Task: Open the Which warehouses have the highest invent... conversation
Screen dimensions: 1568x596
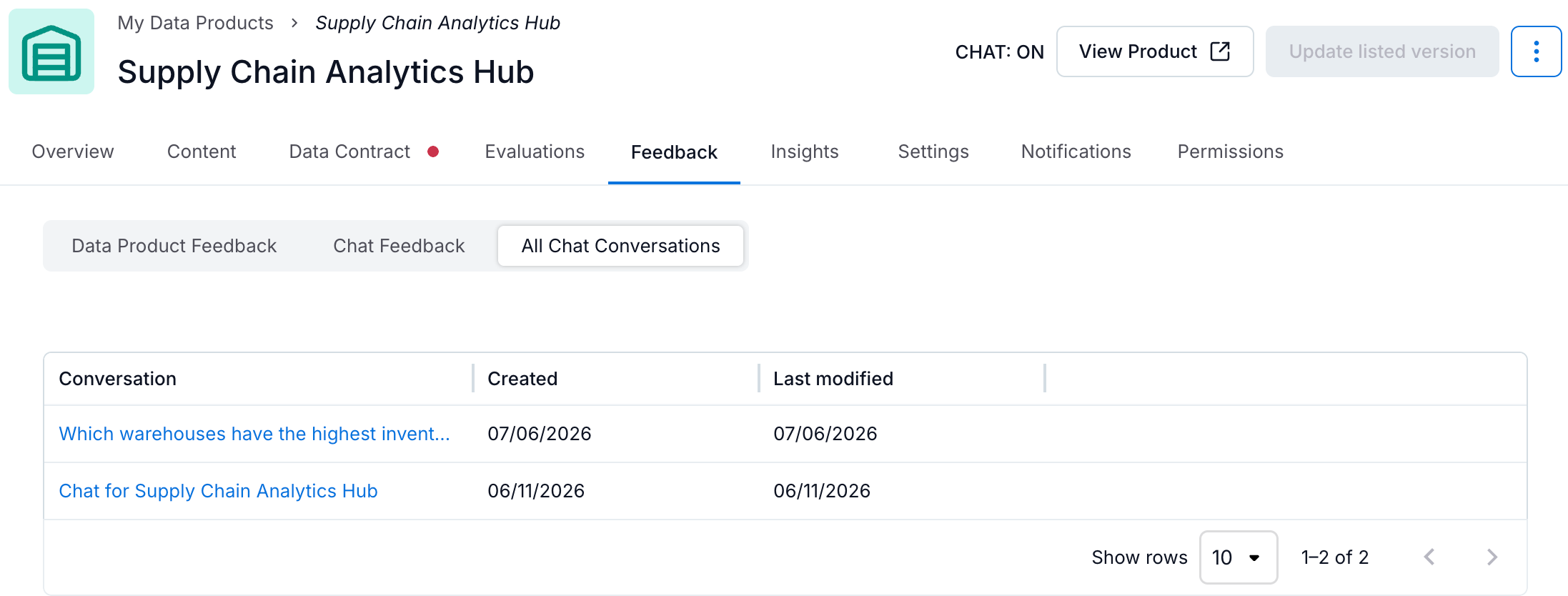Action: pos(254,434)
